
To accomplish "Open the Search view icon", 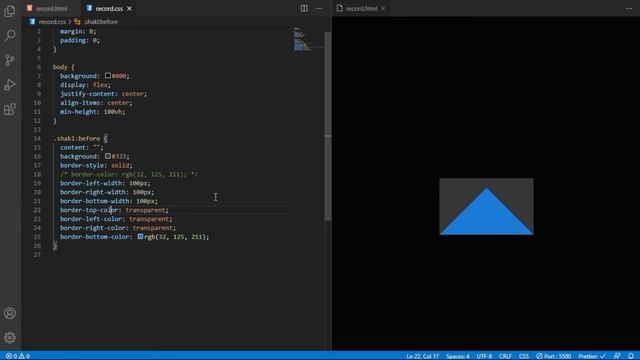I will (10, 36).
